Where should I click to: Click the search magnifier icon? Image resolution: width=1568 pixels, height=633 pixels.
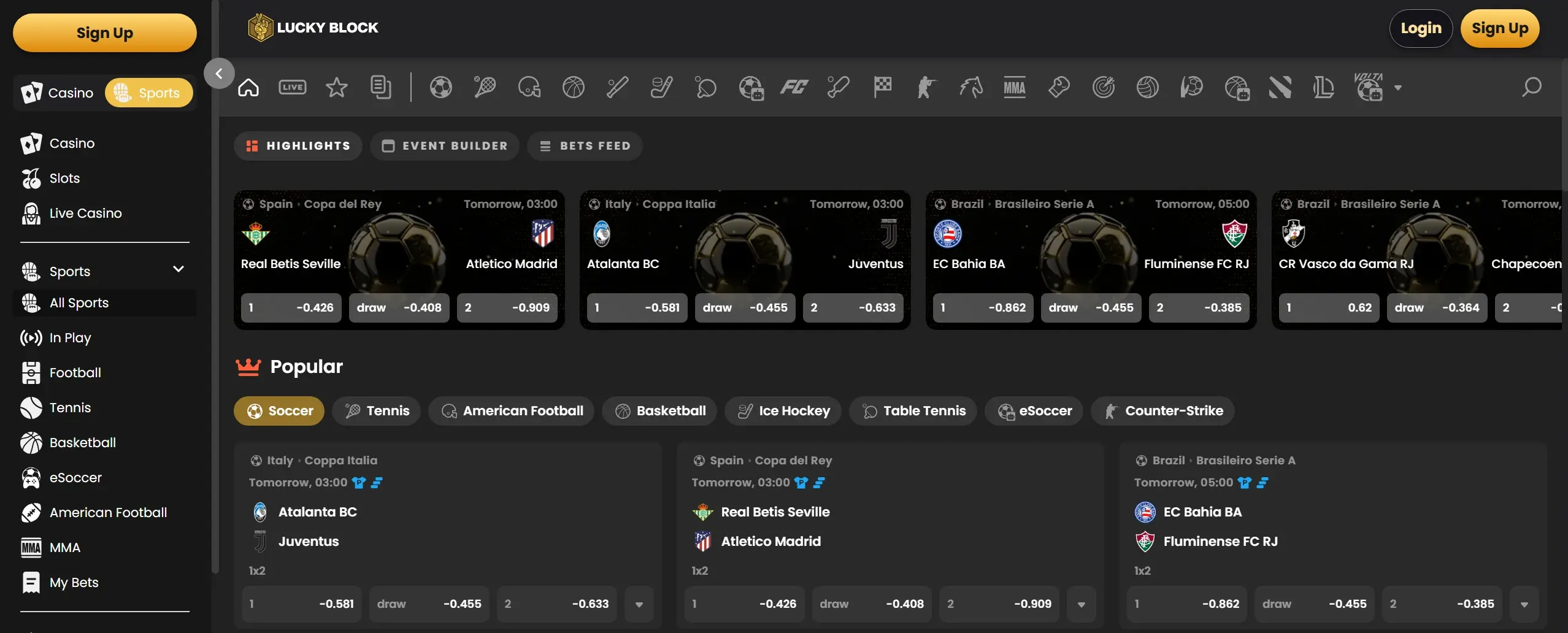tap(1531, 87)
